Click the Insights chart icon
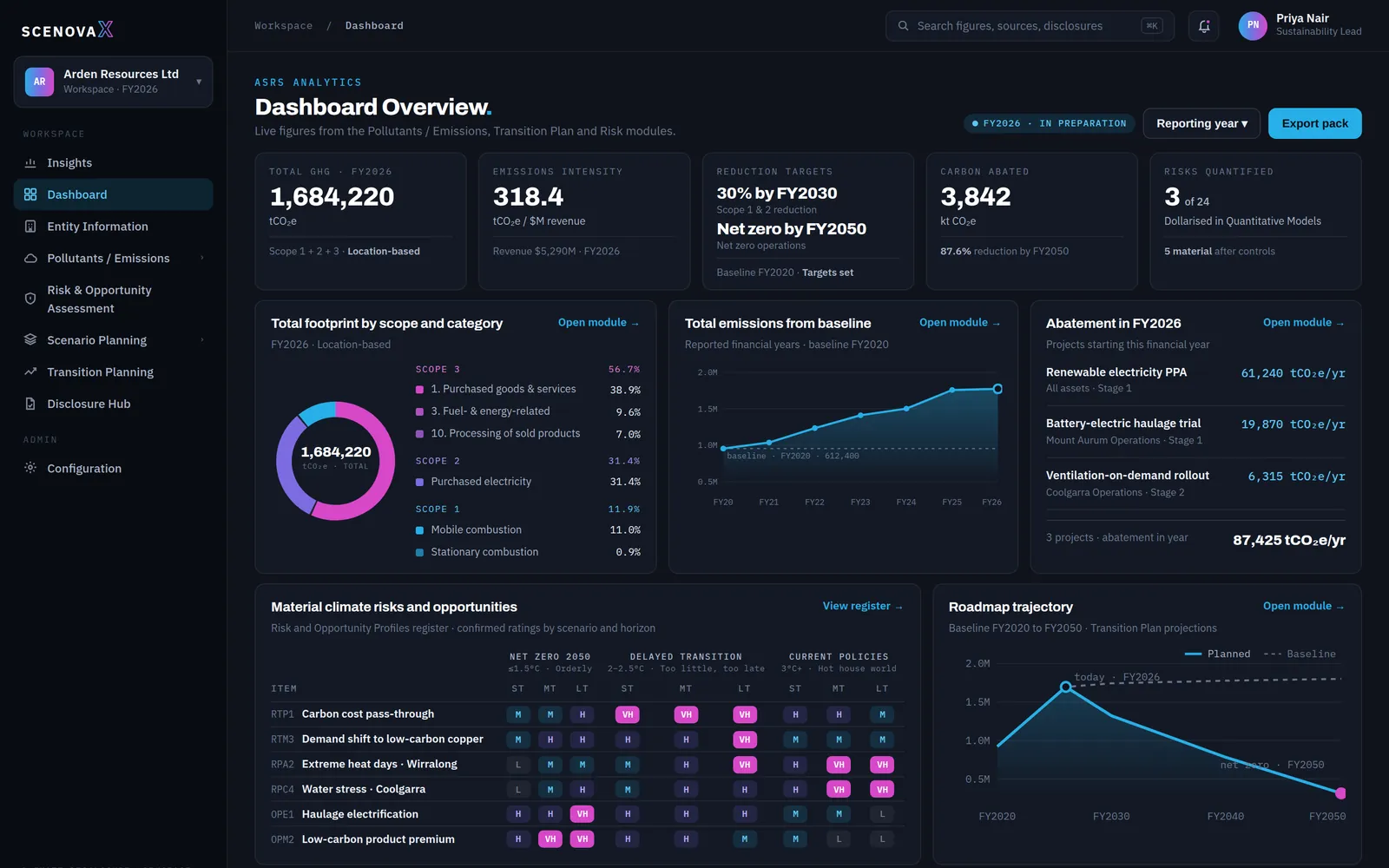 click(30, 163)
